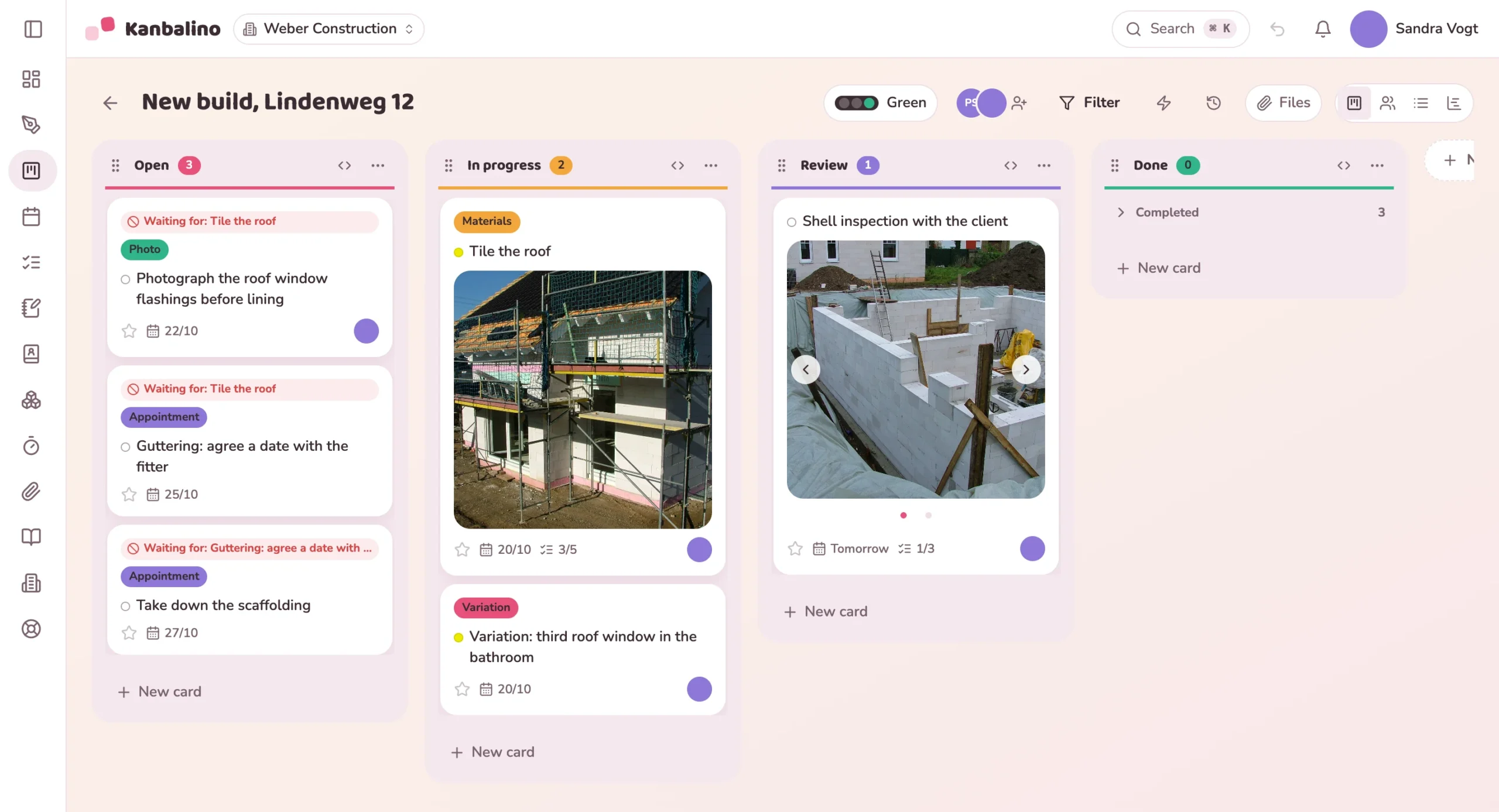Open the lifebuoy help icon in sidebar

tap(31, 629)
